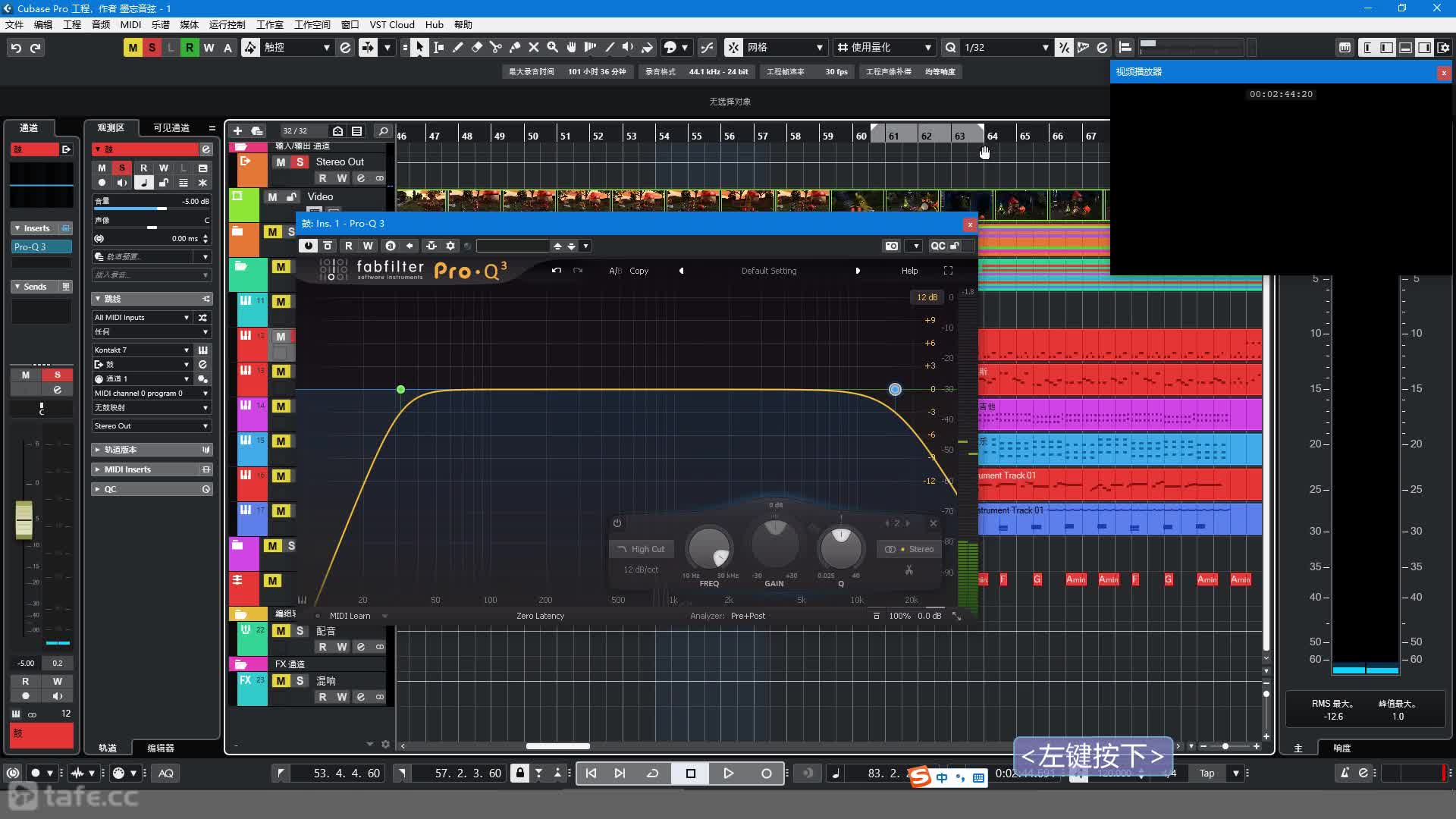Open the 触控 automation mode dropdown
This screenshot has width=1456, height=819.
point(297,47)
